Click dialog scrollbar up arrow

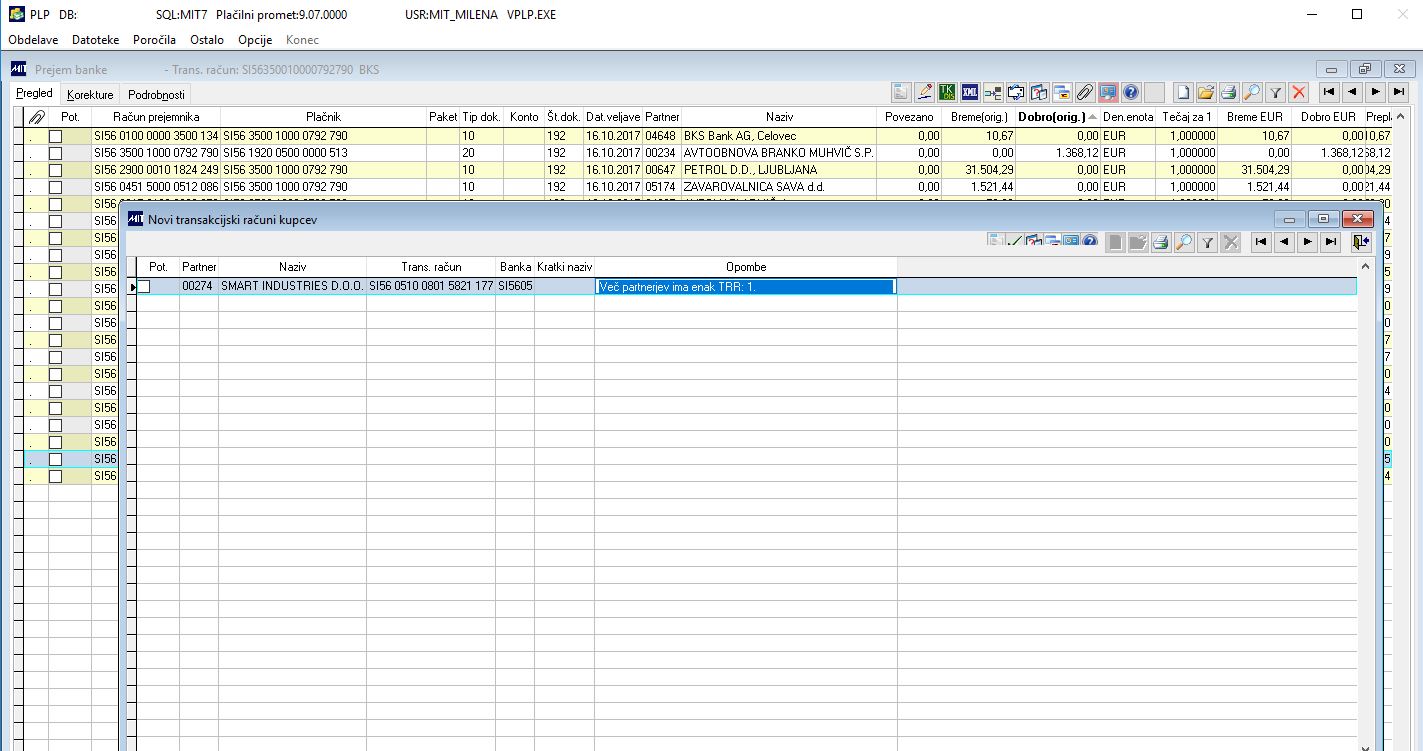tap(1366, 267)
